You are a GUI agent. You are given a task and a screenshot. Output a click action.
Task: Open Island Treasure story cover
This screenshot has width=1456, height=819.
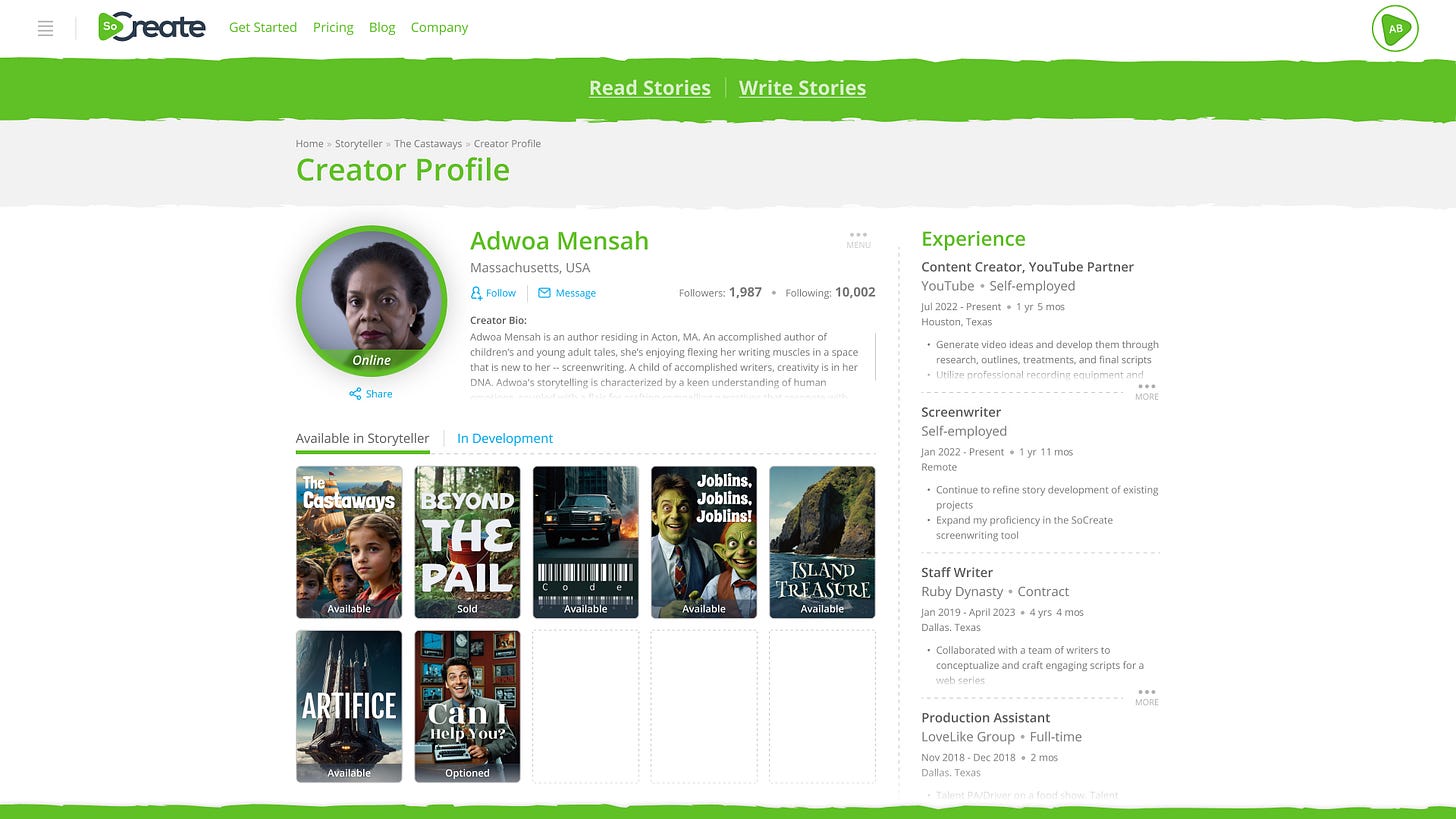822,542
